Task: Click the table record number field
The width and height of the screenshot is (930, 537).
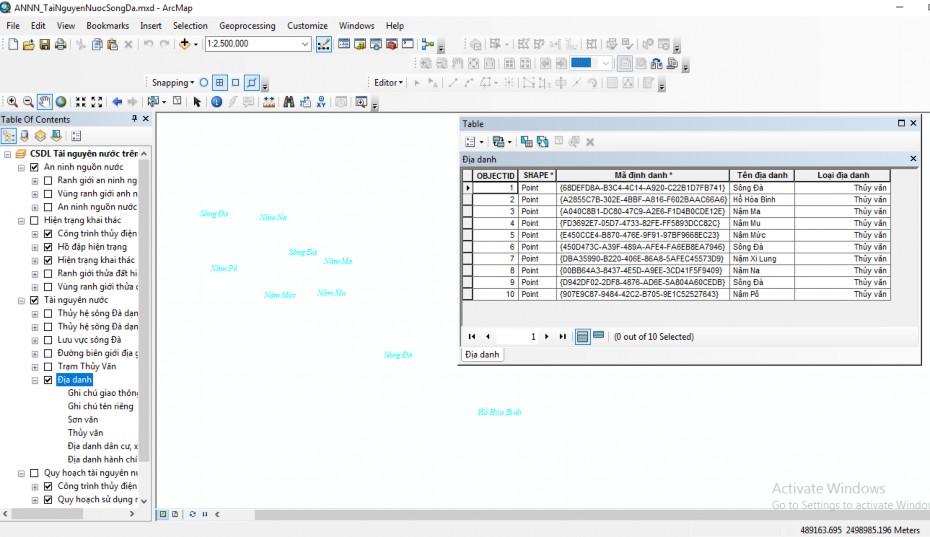Action: [520, 337]
